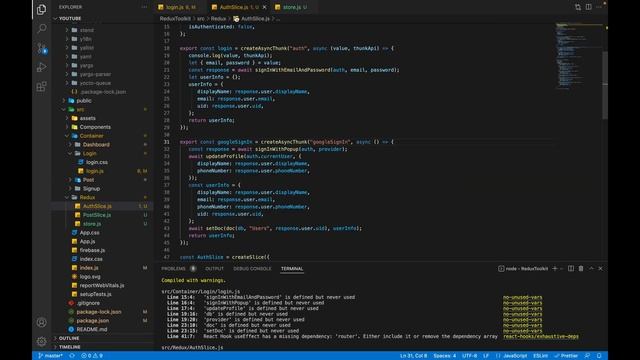Add a new terminal with plus icon
The image size is (640, 360).
point(555,269)
